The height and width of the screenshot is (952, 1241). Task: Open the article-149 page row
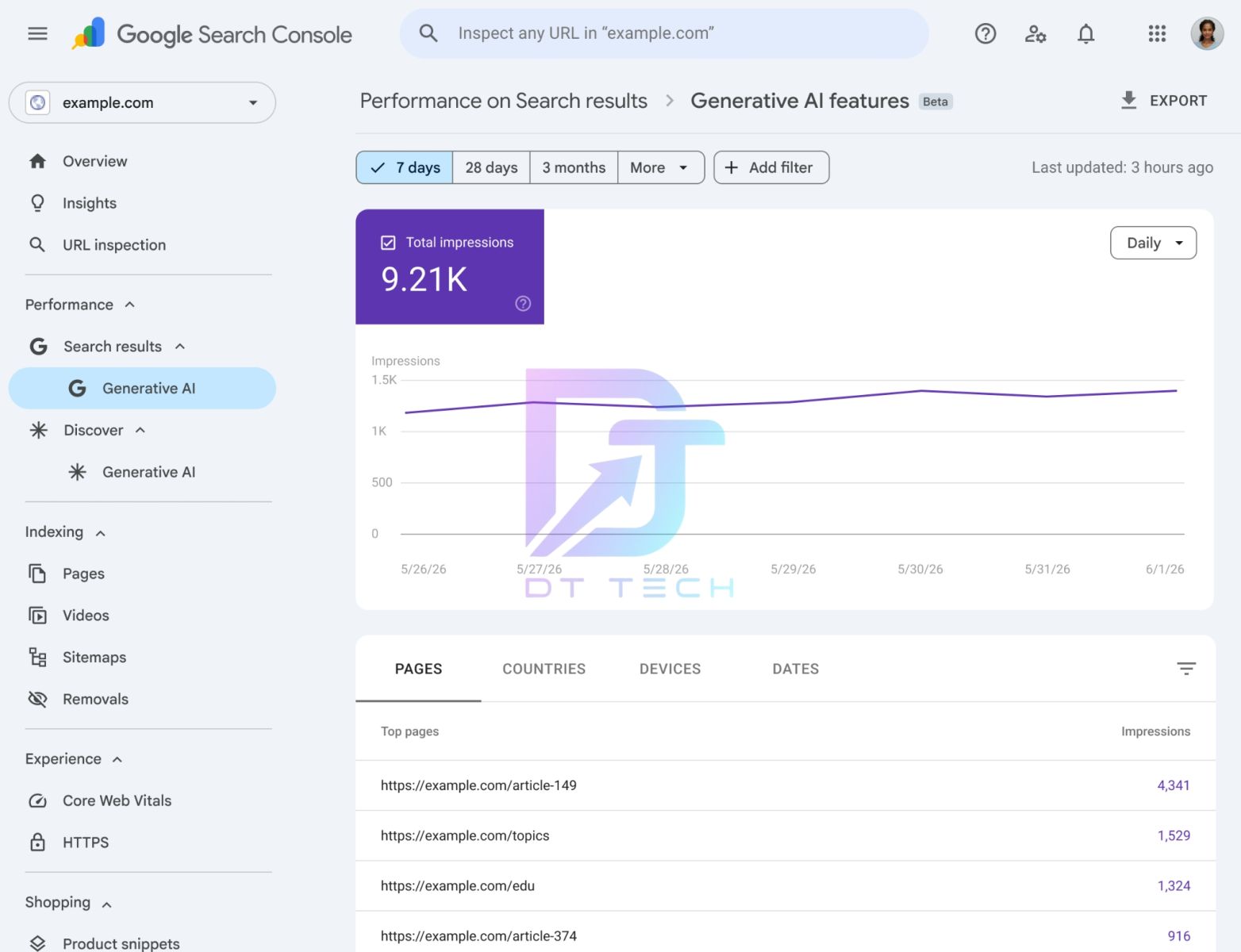click(x=785, y=785)
